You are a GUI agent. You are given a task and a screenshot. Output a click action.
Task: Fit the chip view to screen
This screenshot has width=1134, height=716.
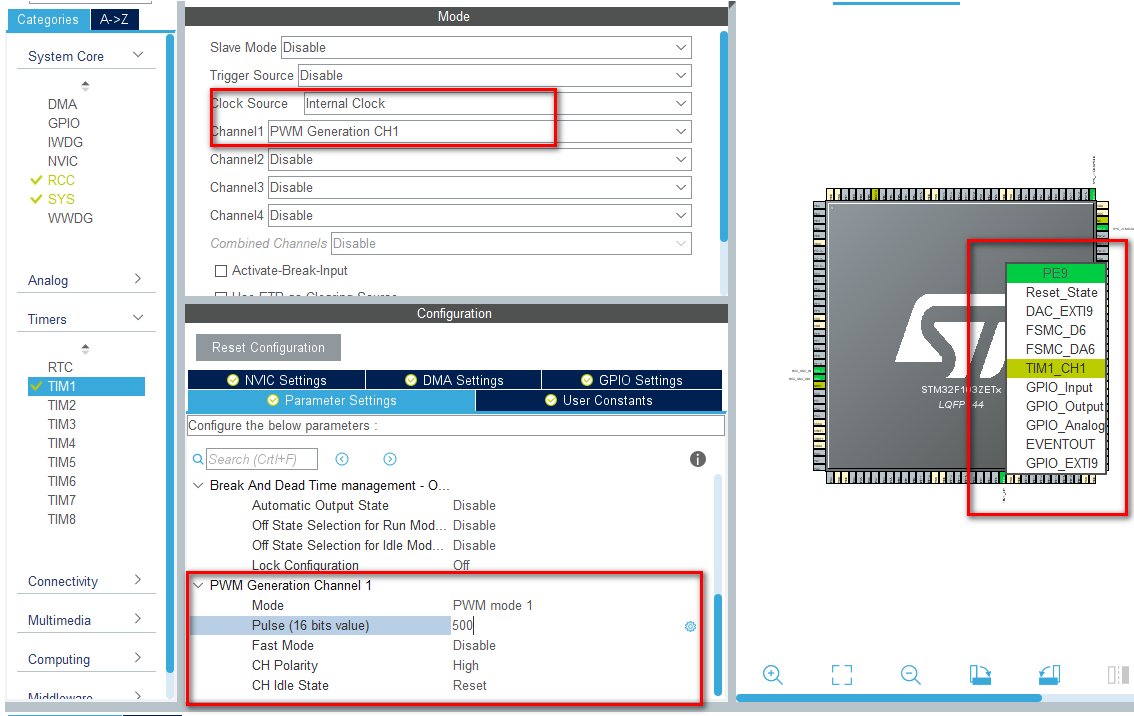(842, 675)
